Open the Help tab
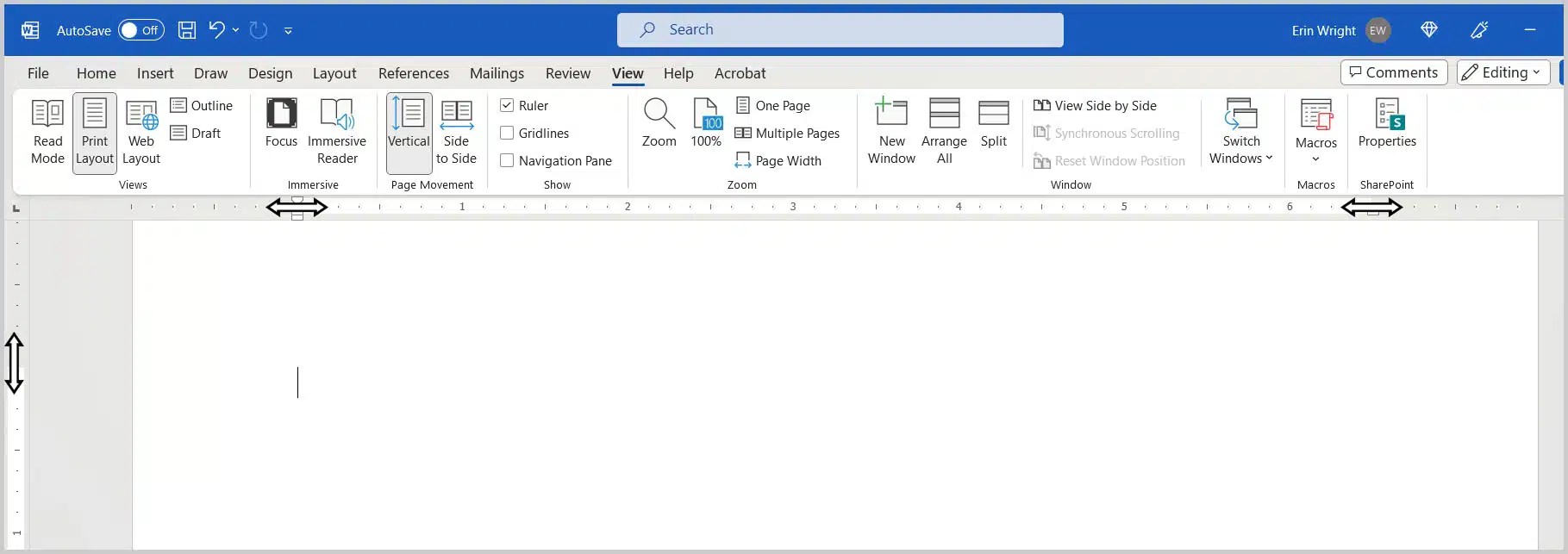 coord(678,73)
